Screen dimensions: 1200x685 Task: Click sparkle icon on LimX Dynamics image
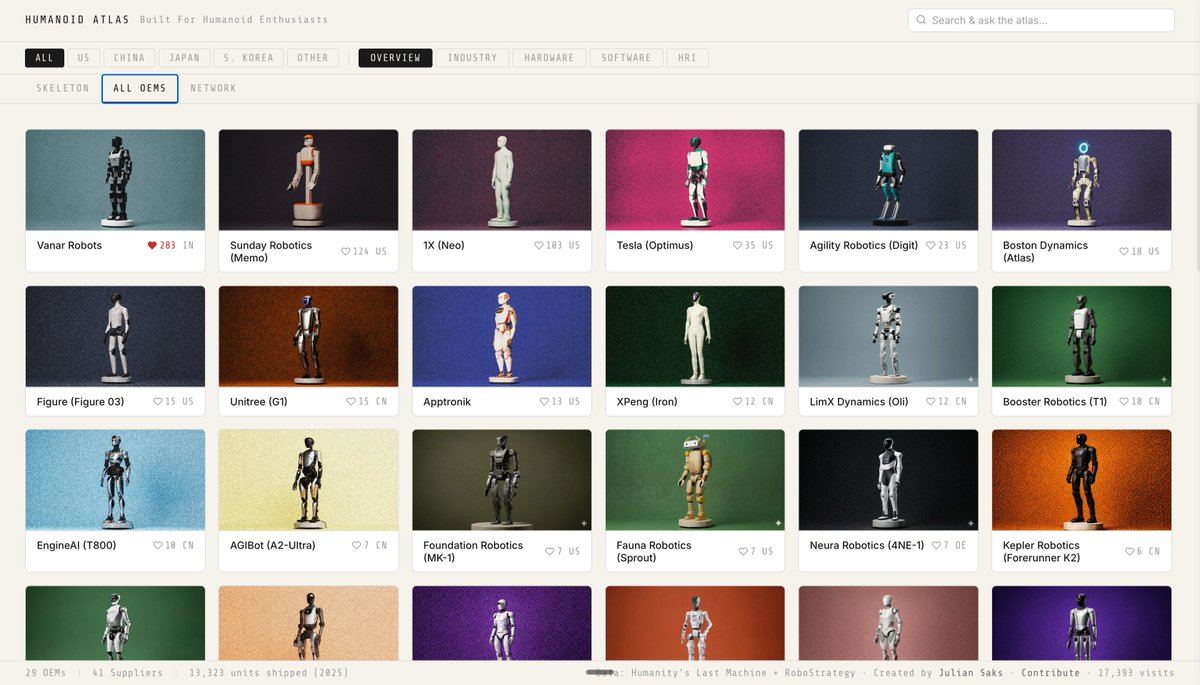coord(971,379)
